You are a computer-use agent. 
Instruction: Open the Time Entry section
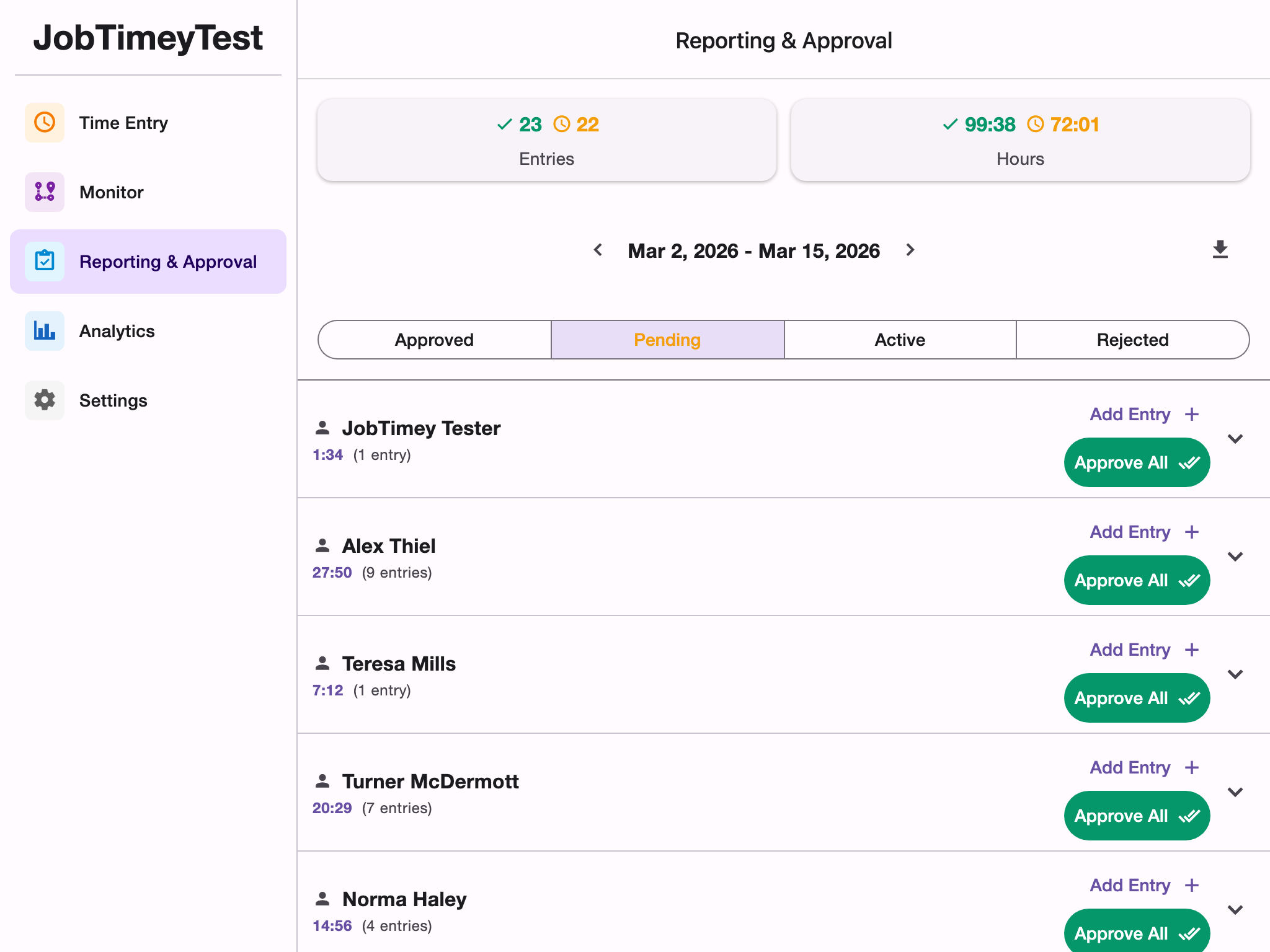(44, 123)
